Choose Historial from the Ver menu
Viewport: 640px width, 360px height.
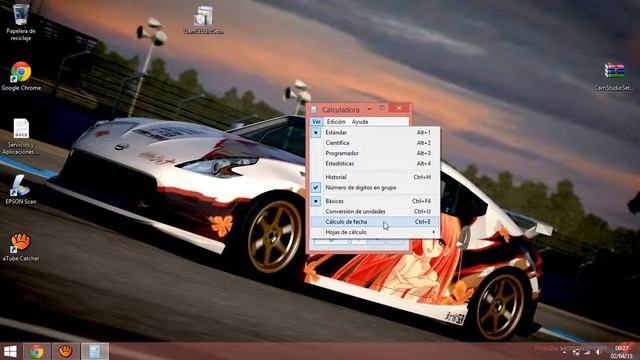click(375, 177)
